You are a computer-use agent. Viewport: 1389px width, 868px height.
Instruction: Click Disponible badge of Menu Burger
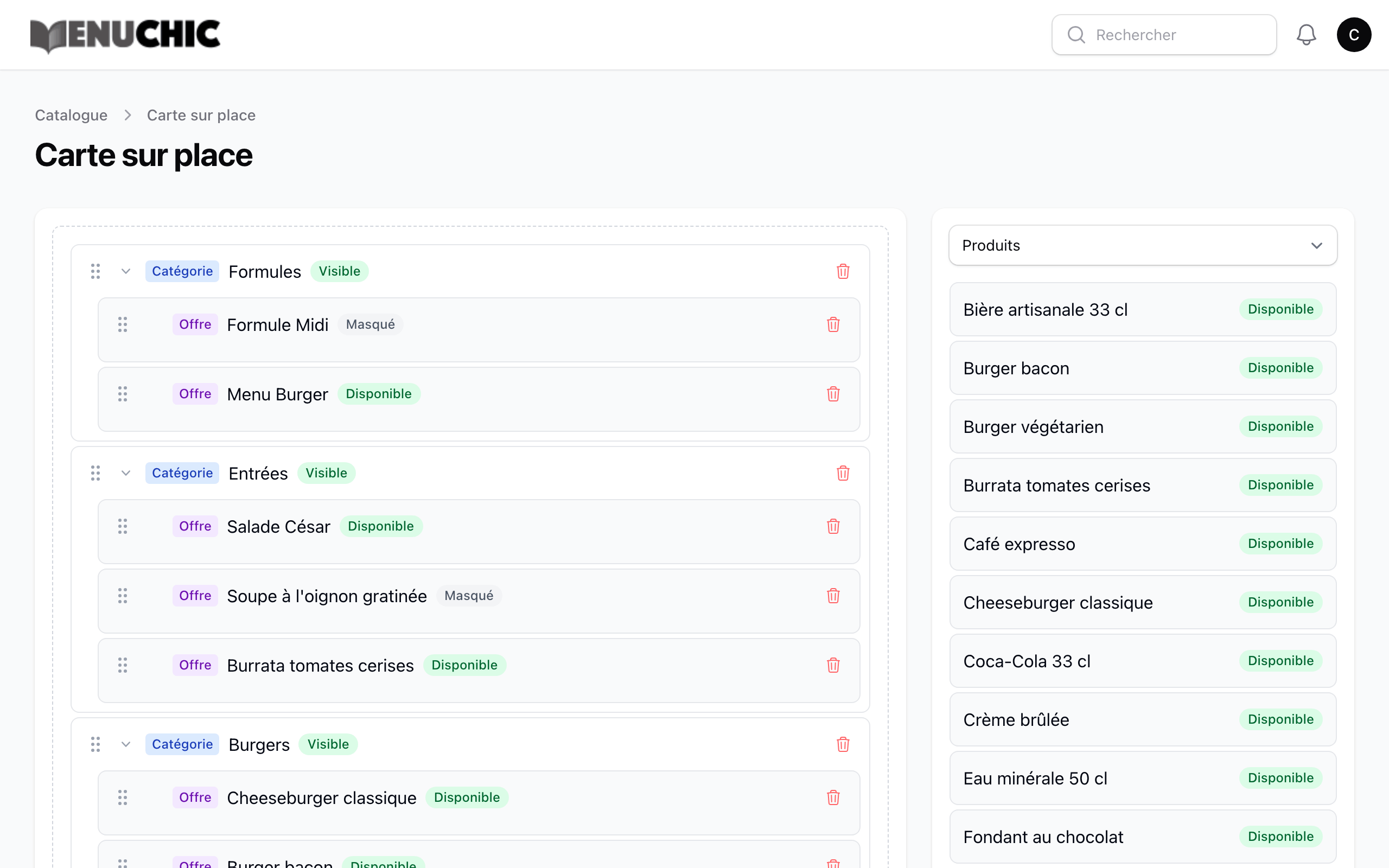tap(378, 394)
